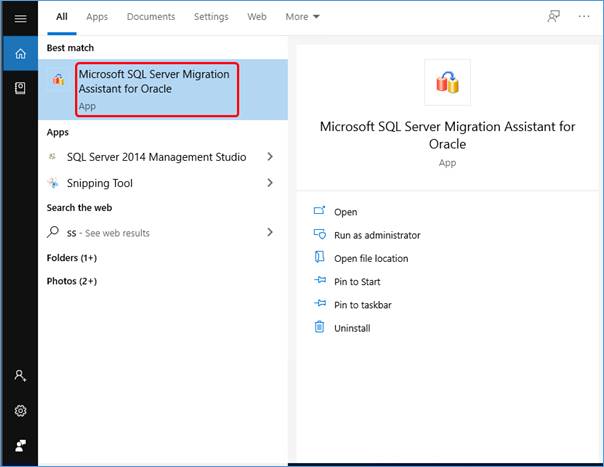Image resolution: width=604 pixels, height=467 pixels.
Task: Switch to the Settings tab
Action: pos(211,17)
